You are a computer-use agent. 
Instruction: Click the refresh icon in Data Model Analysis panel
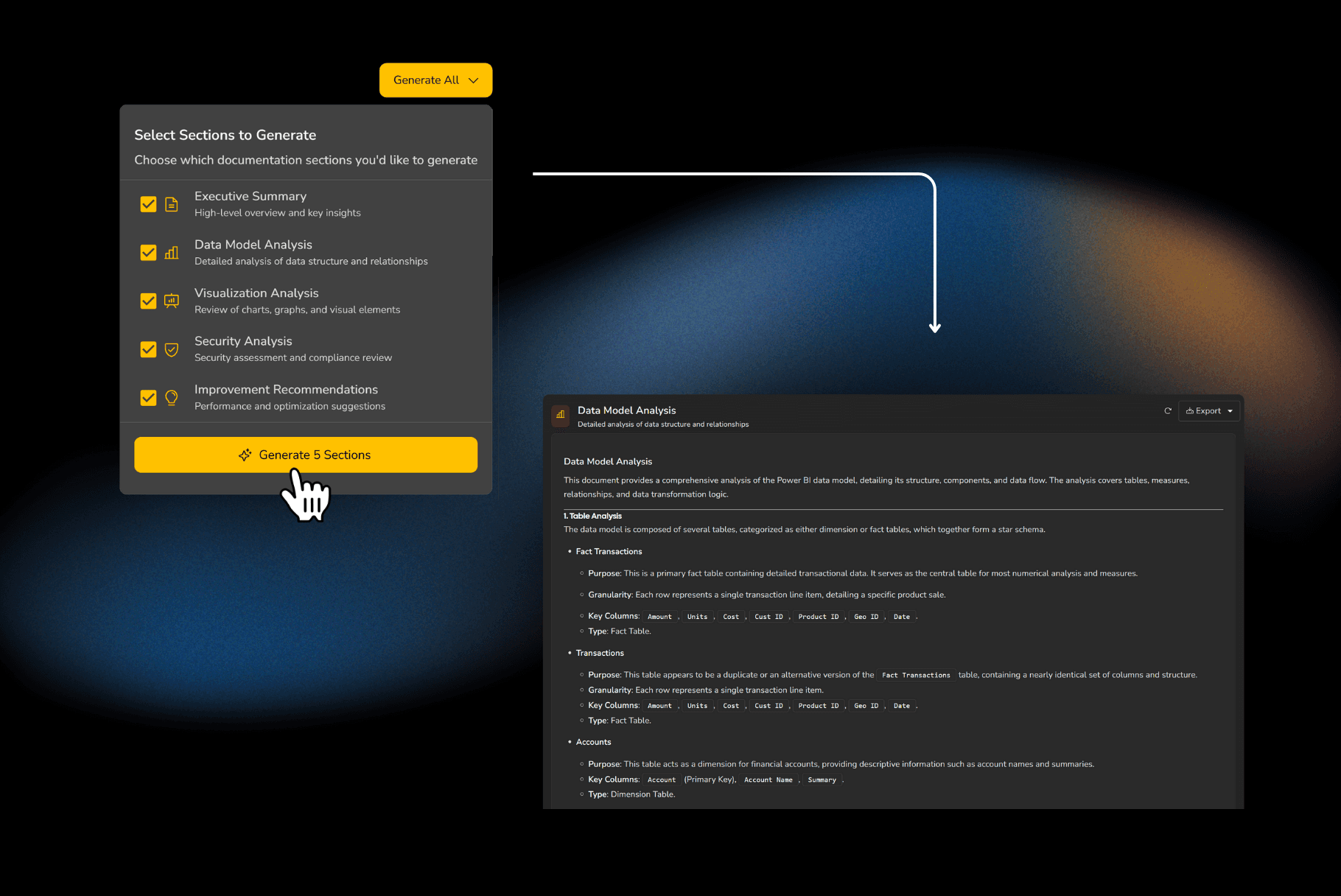(x=1168, y=411)
